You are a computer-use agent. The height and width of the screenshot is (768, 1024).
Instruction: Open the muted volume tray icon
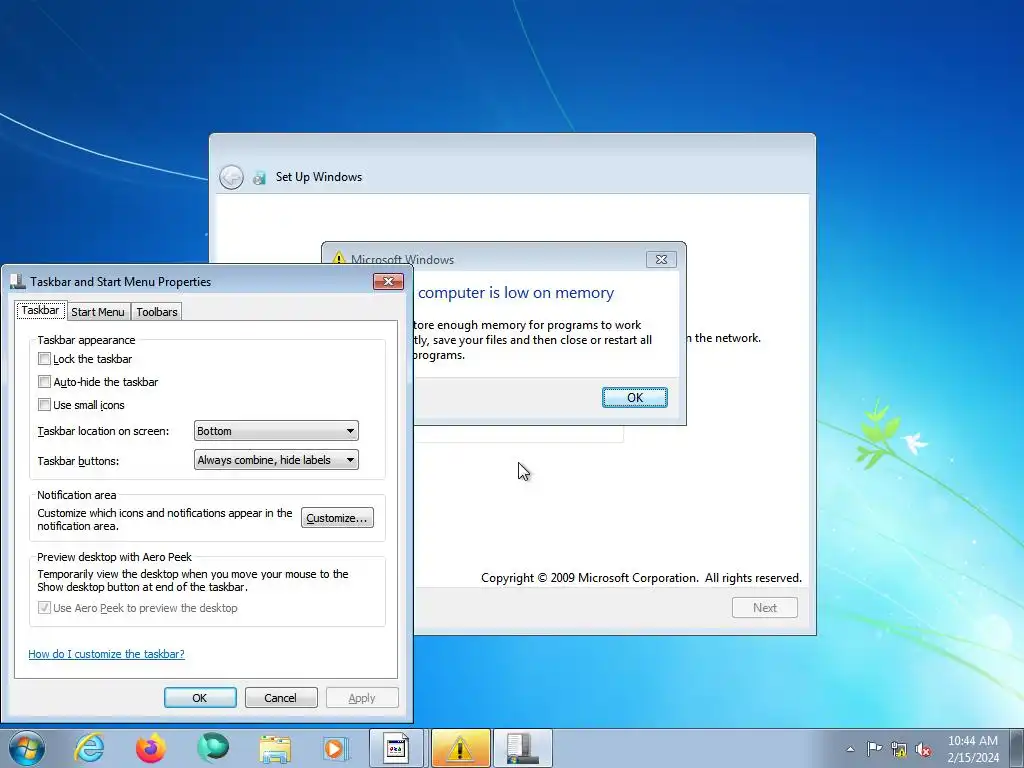pyautogui.click(x=923, y=749)
